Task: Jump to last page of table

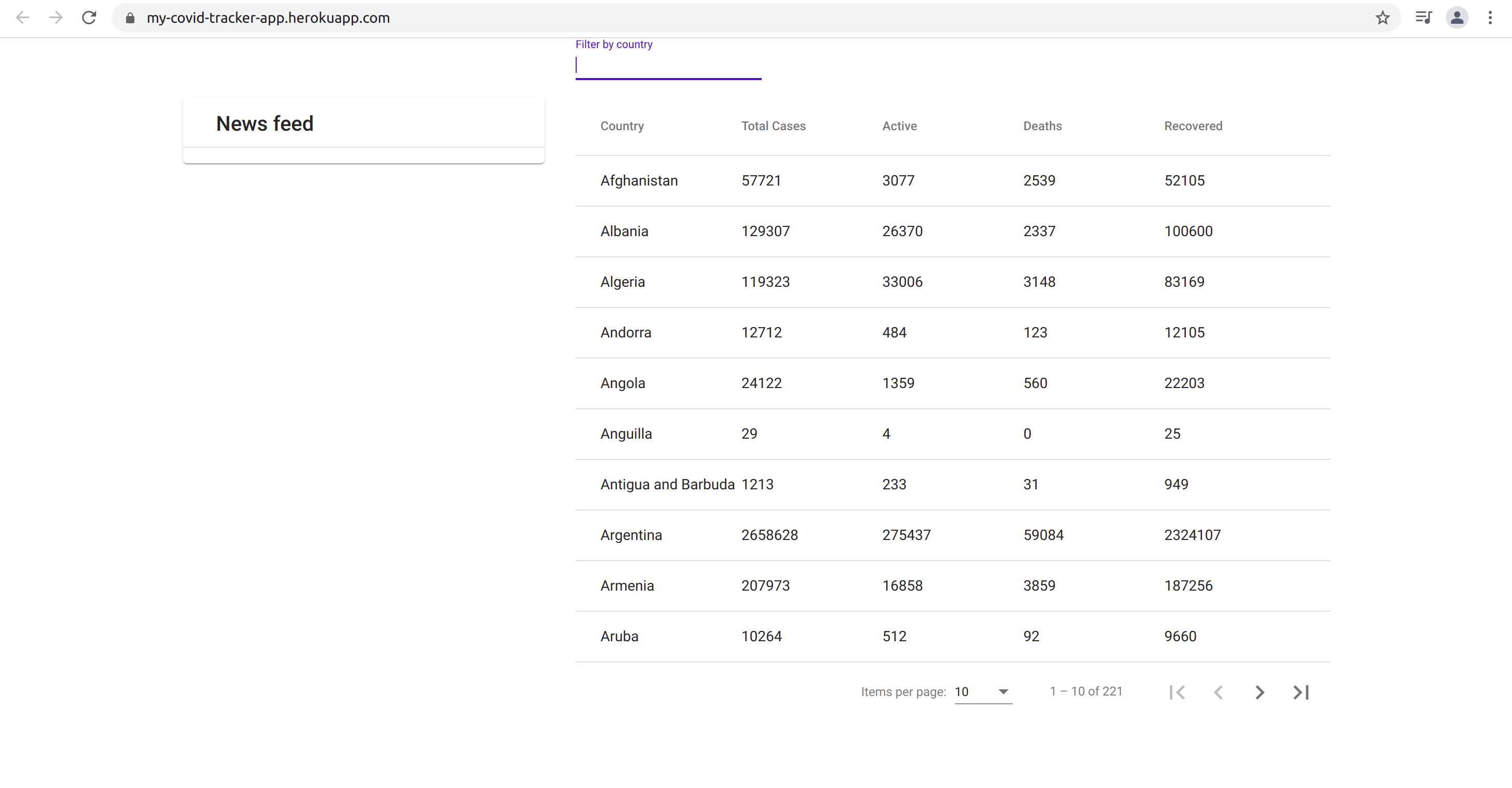Action: point(1301,692)
